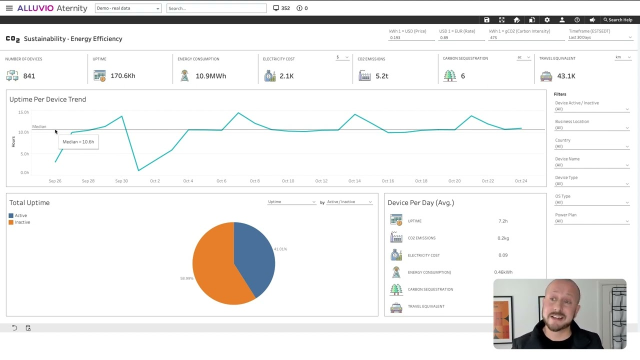Click the Alluvio Aternity logo

tap(52, 8)
